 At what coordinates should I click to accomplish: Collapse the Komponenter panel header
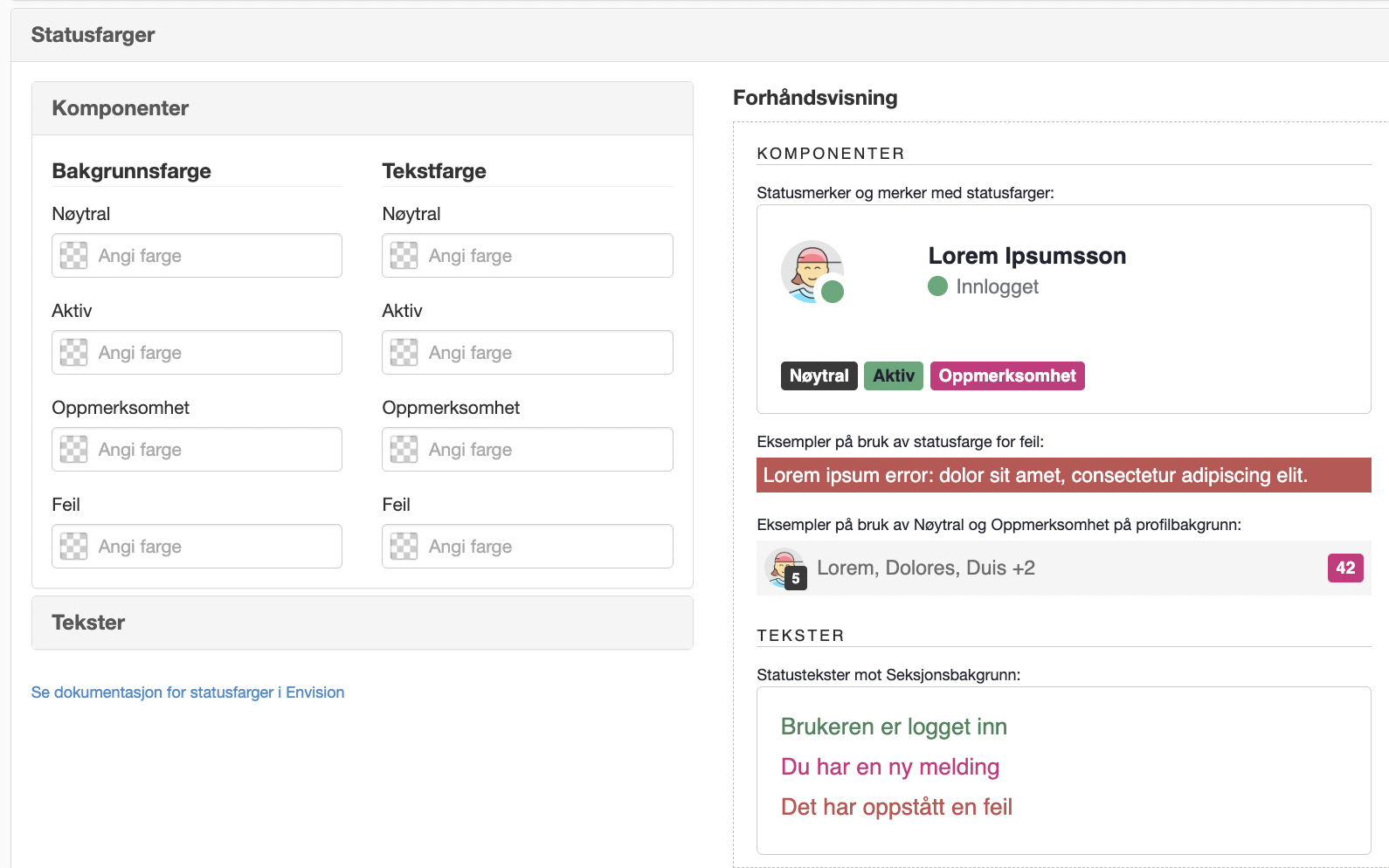click(363, 108)
